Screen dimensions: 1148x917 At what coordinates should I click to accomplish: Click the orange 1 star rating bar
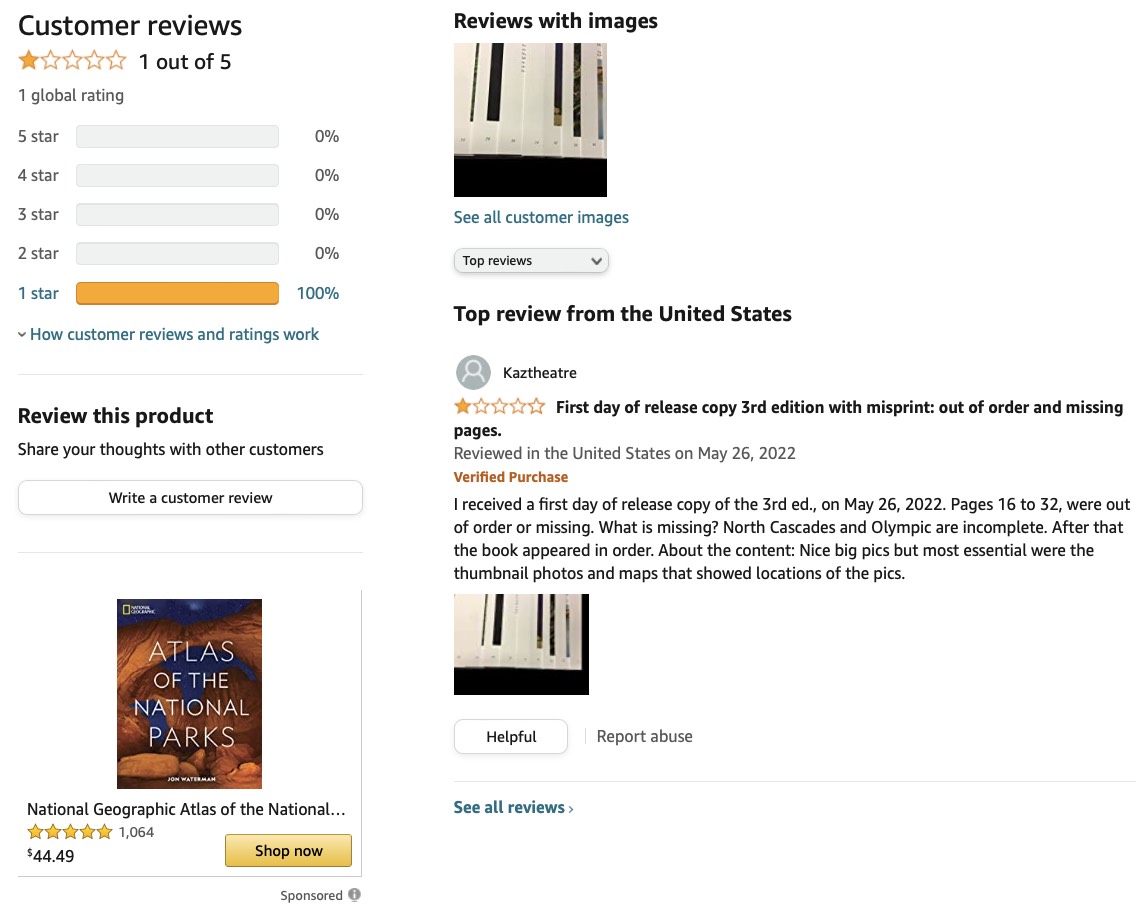click(177, 294)
